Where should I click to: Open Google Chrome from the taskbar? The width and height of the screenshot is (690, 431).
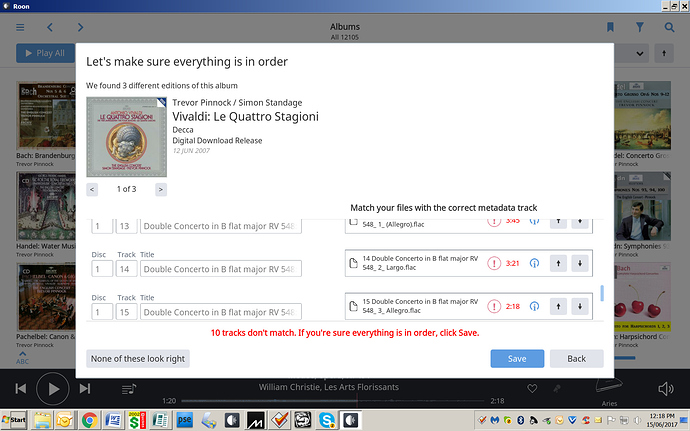(x=89, y=420)
